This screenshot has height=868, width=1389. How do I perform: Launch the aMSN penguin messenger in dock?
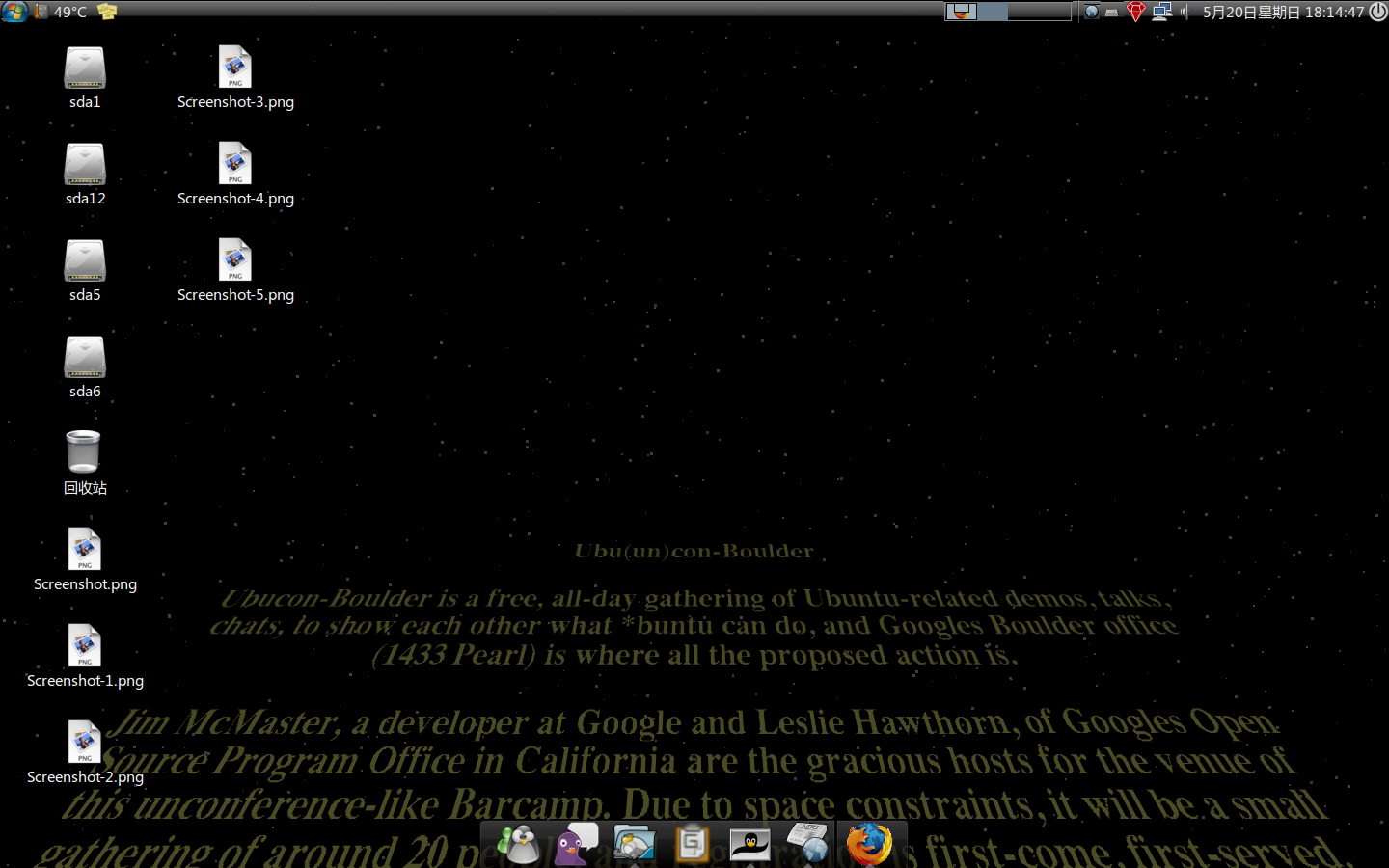[519, 844]
